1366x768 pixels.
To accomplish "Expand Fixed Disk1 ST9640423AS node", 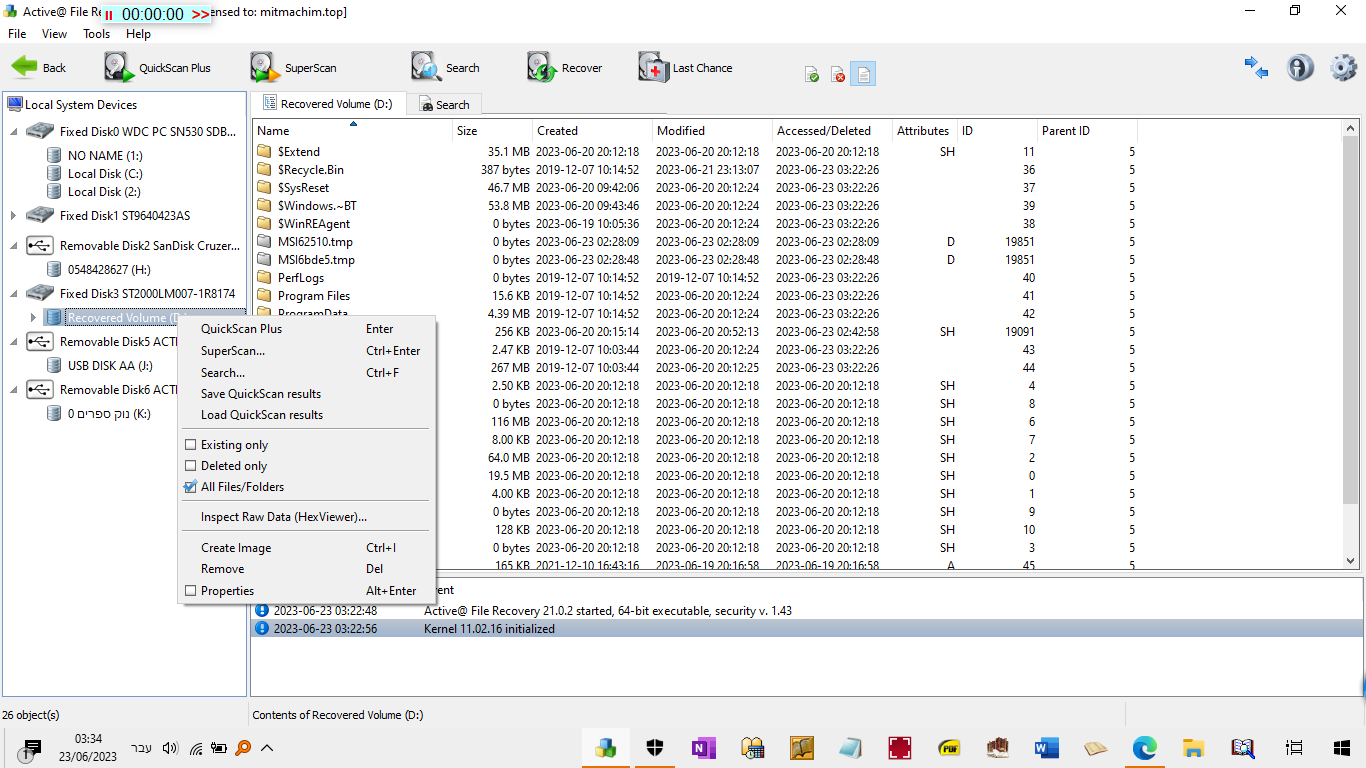I will point(13,216).
